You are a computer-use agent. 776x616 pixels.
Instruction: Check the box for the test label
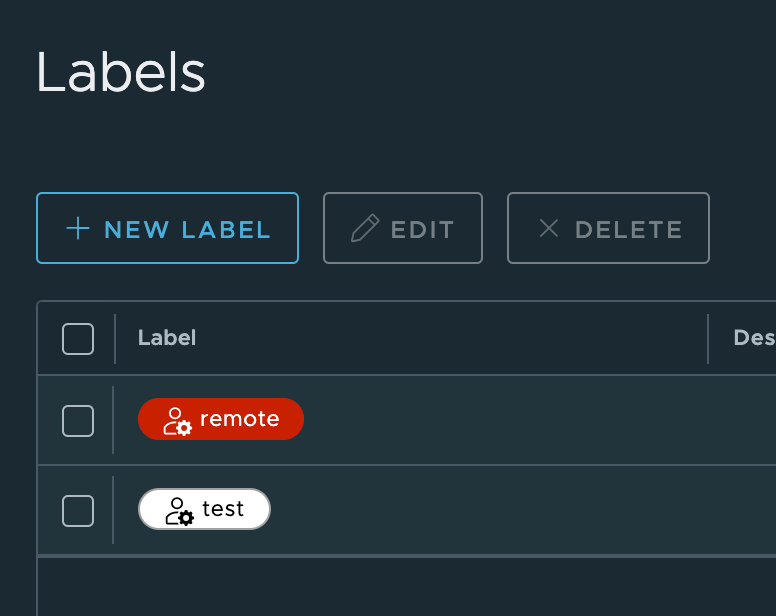point(78,511)
